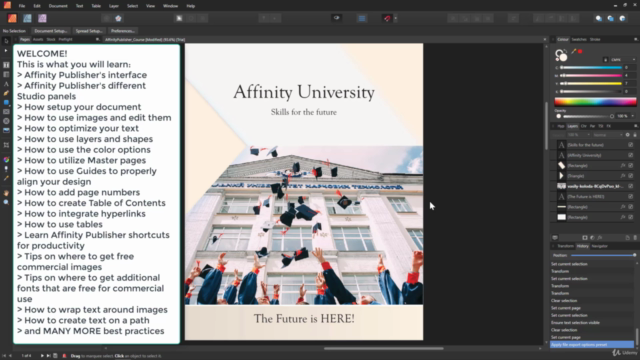The image size is (640, 360).
Task: Switch to the Stroke tab
Action: [595, 40]
